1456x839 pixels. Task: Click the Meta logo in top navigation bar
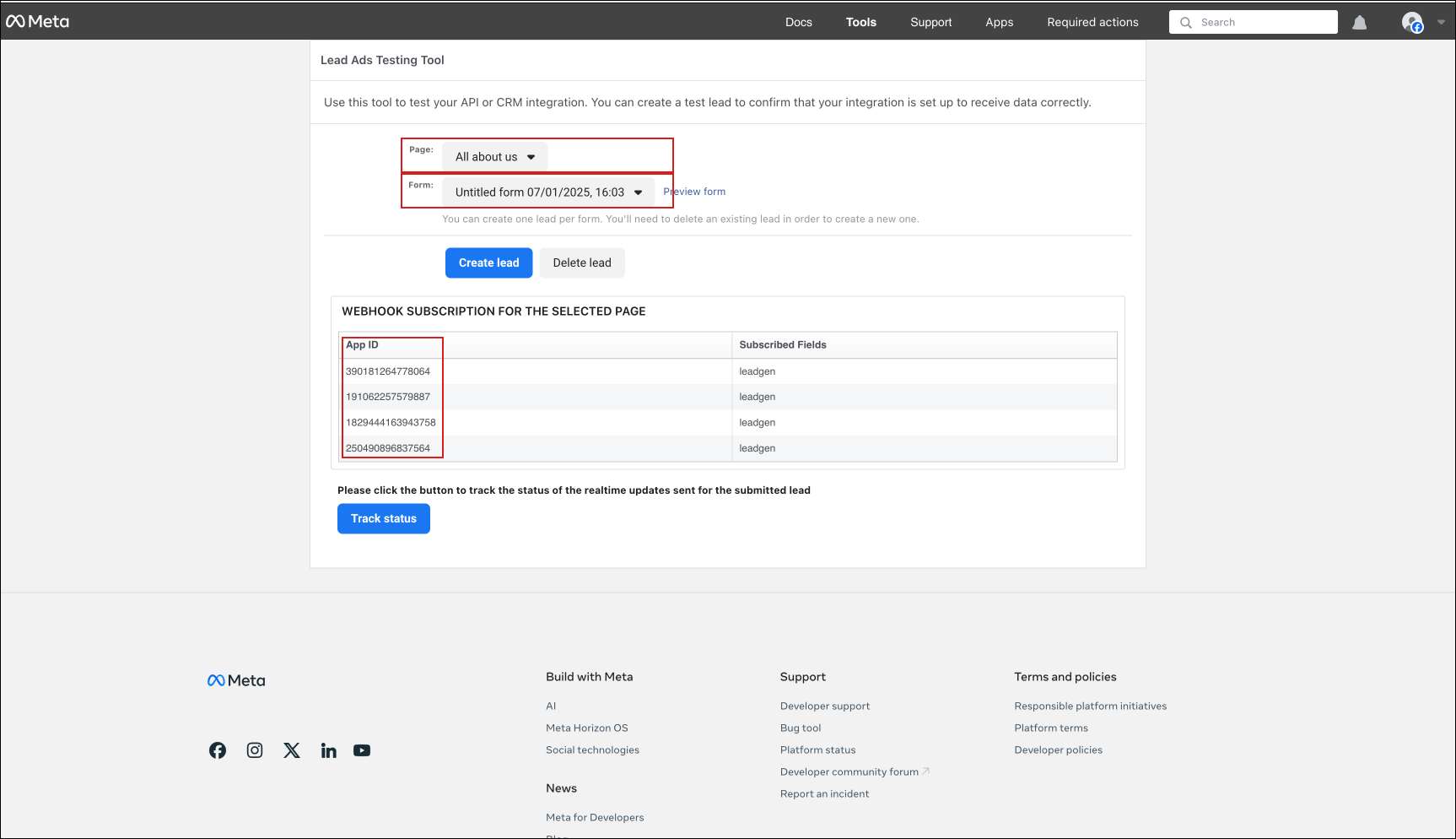(x=38, y=22)
